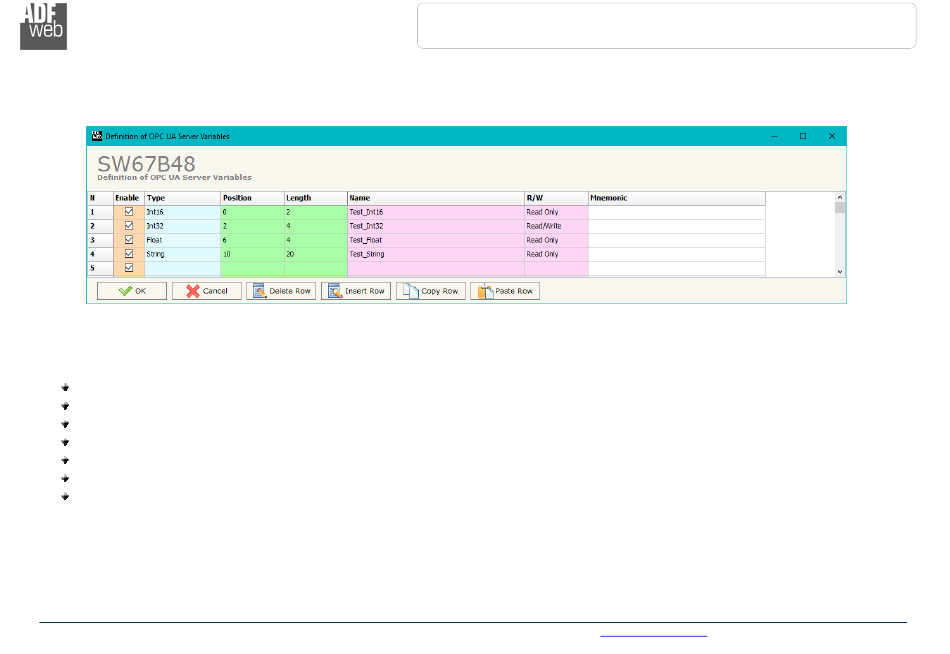Click the Delete Row button

(281, 291)
